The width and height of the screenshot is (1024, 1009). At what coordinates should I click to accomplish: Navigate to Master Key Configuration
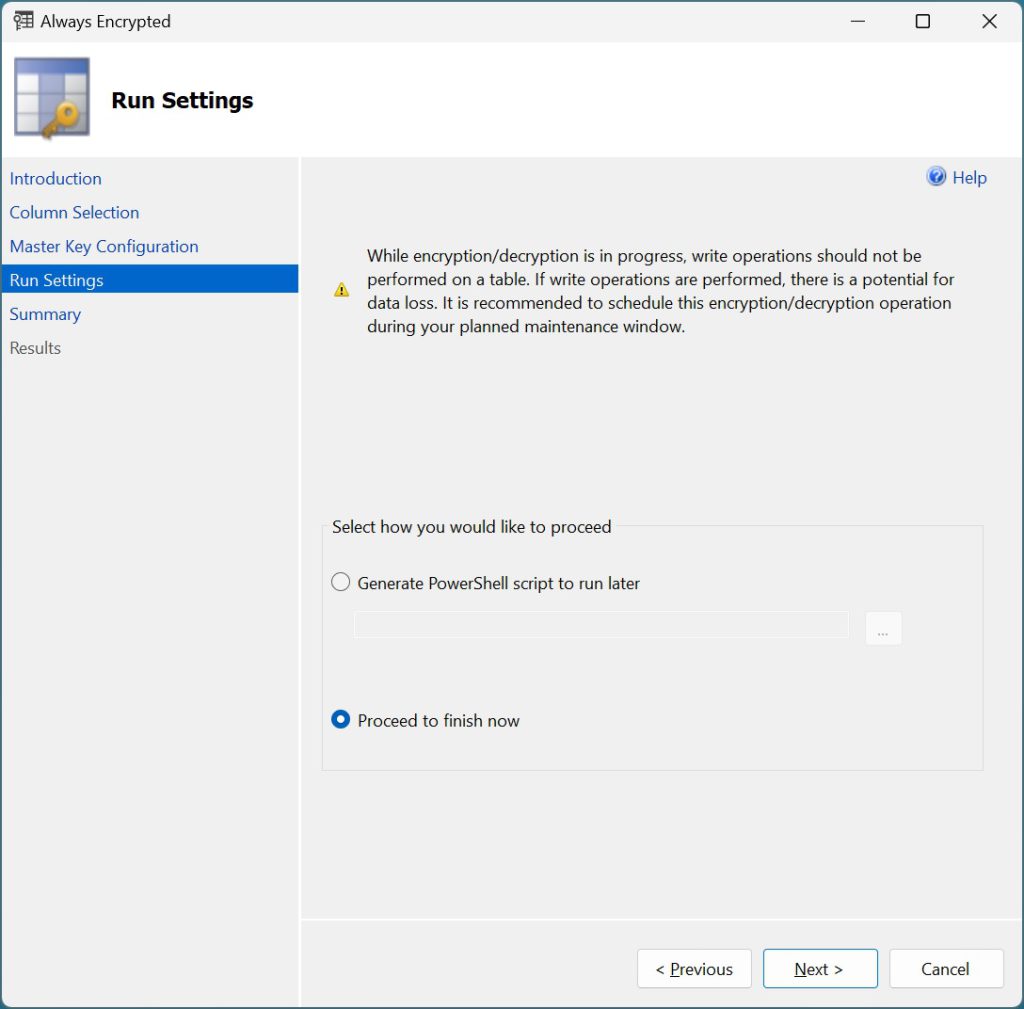(104, 247)
